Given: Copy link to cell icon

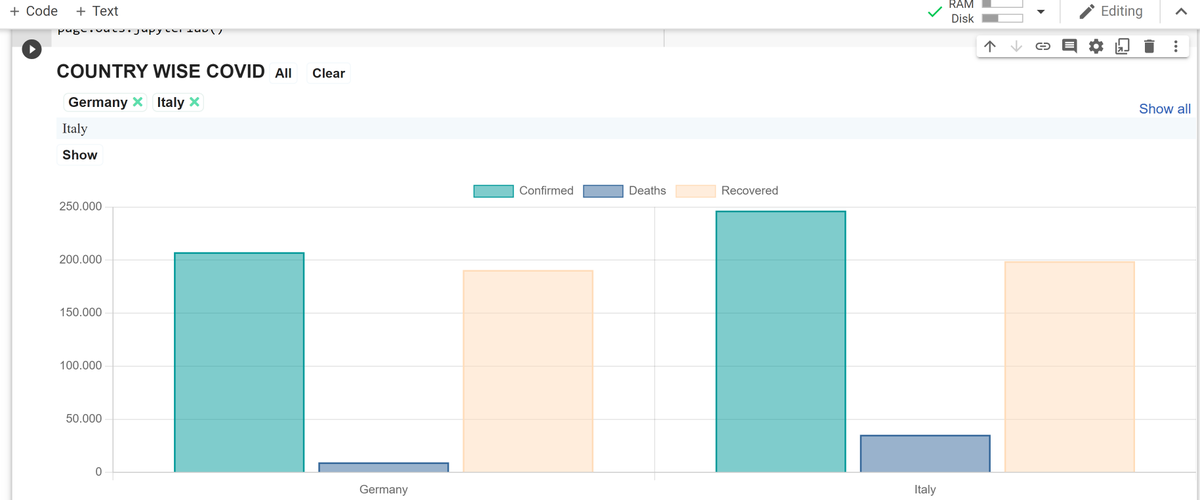Looking at the screenshot, I should [x=1042, y=46].
